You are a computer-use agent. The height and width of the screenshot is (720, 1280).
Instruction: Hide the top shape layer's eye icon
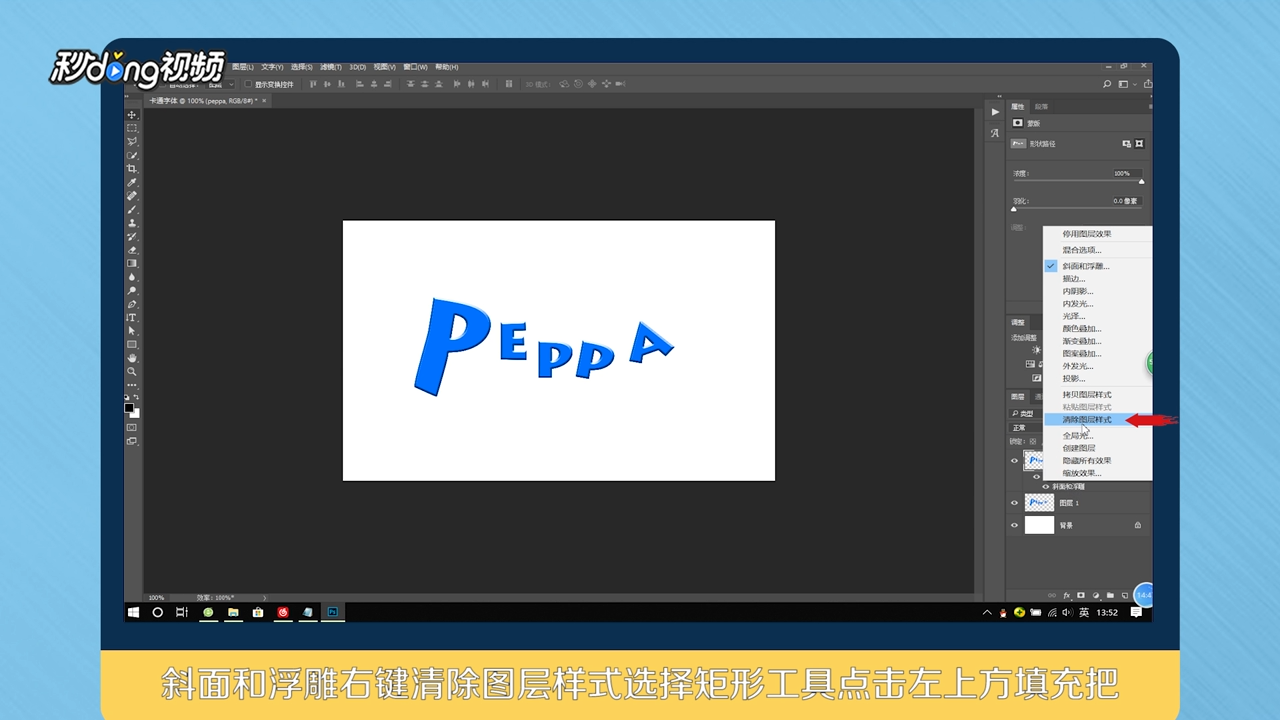(x=1015, y=461)
